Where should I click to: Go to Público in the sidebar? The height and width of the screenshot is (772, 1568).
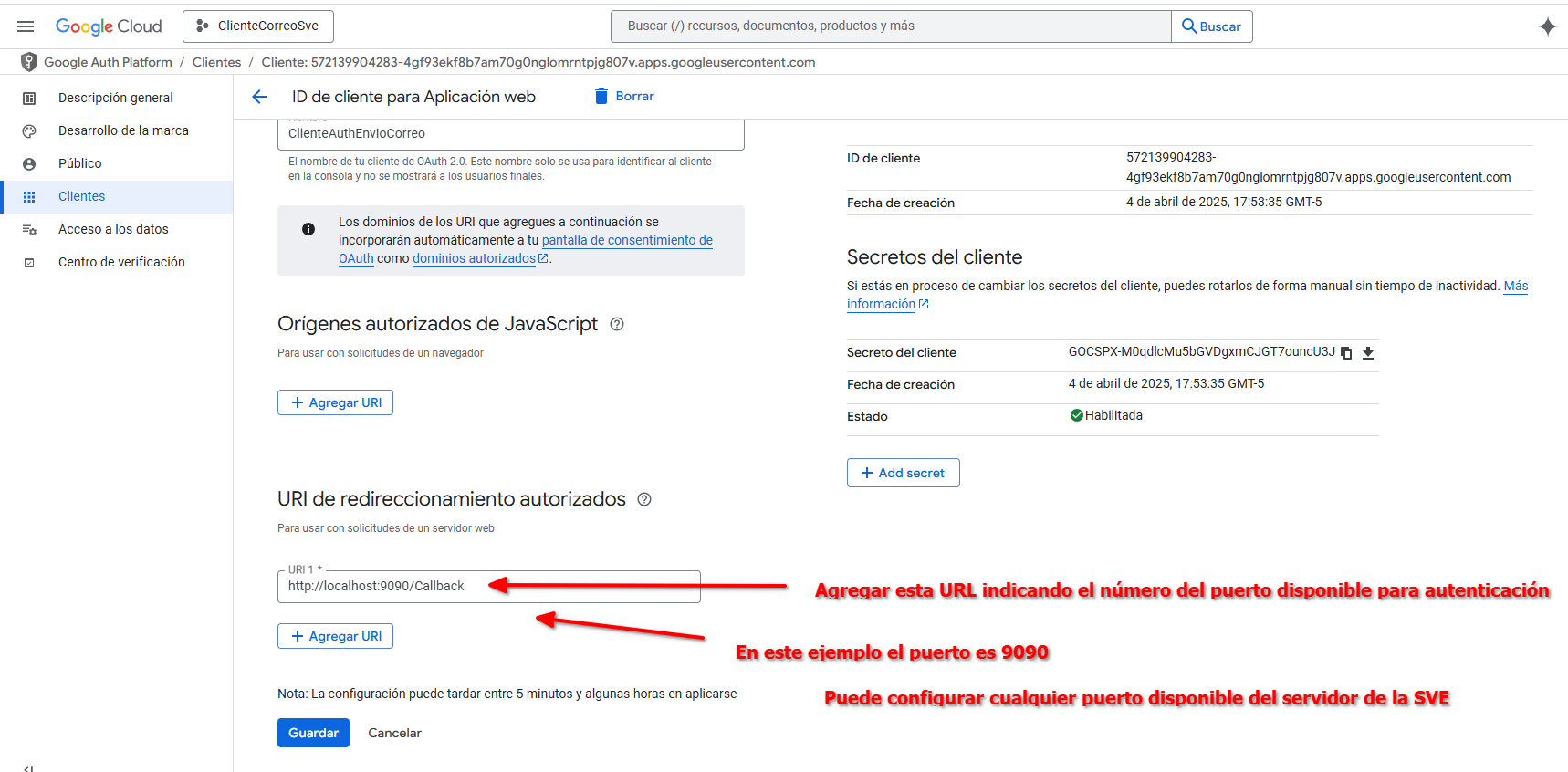click(80, 163)
